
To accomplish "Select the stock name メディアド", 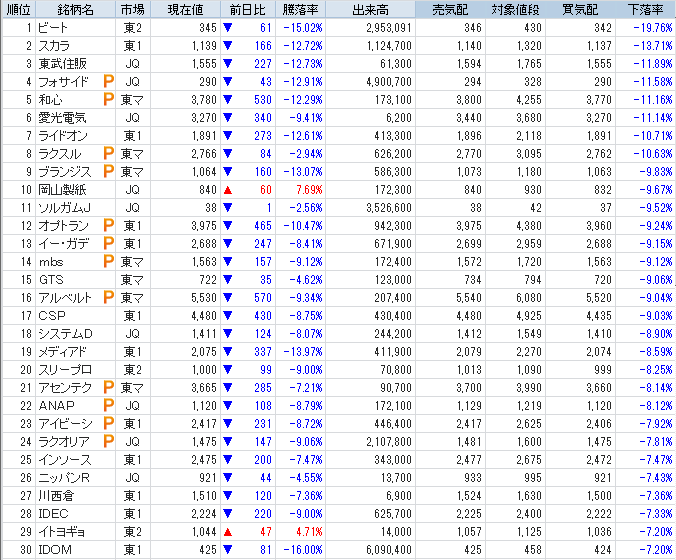I will click(x=63, y=352).
